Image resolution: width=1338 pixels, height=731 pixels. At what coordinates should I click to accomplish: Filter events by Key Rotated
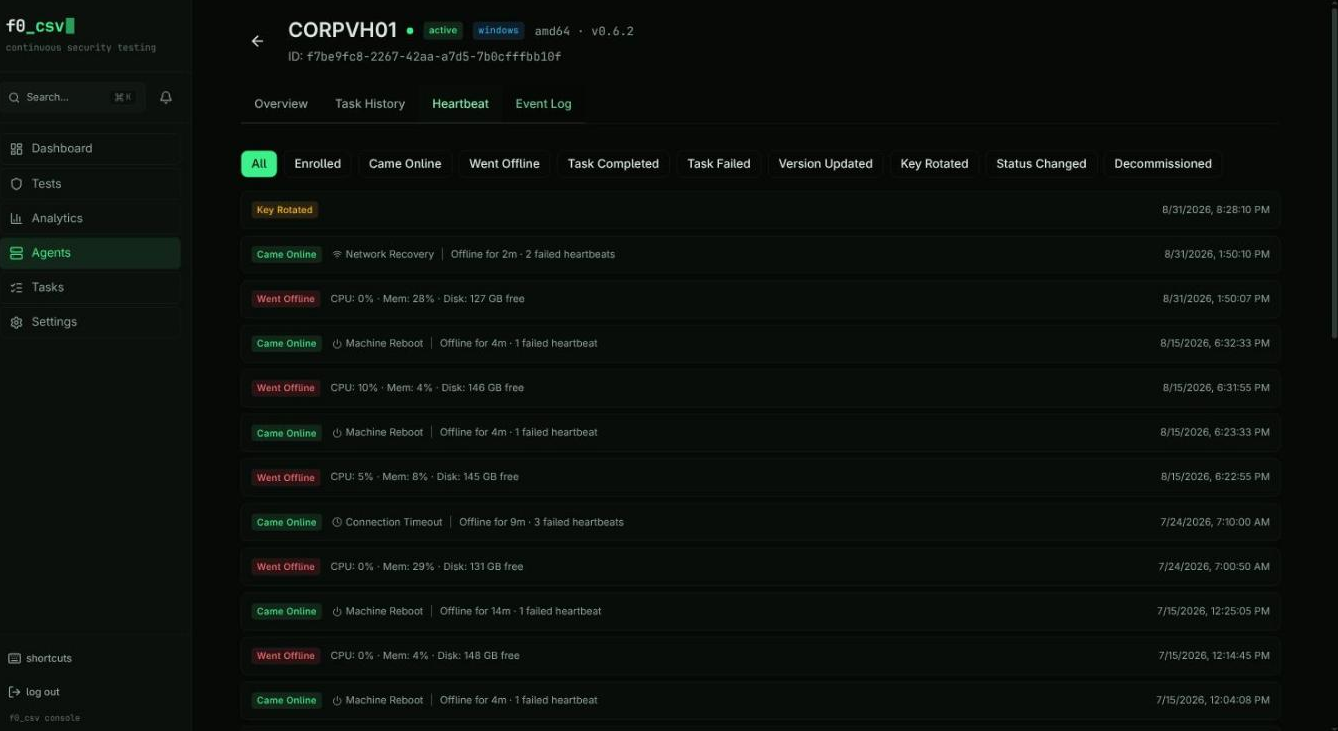point(934,164)
